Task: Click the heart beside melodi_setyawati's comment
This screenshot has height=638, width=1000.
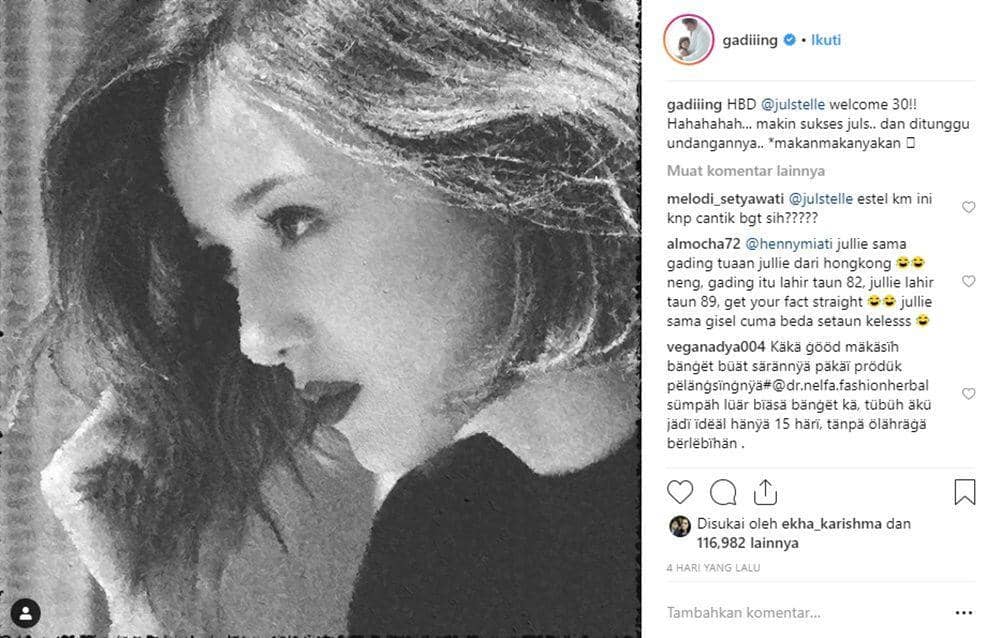Action: point(967,205)
